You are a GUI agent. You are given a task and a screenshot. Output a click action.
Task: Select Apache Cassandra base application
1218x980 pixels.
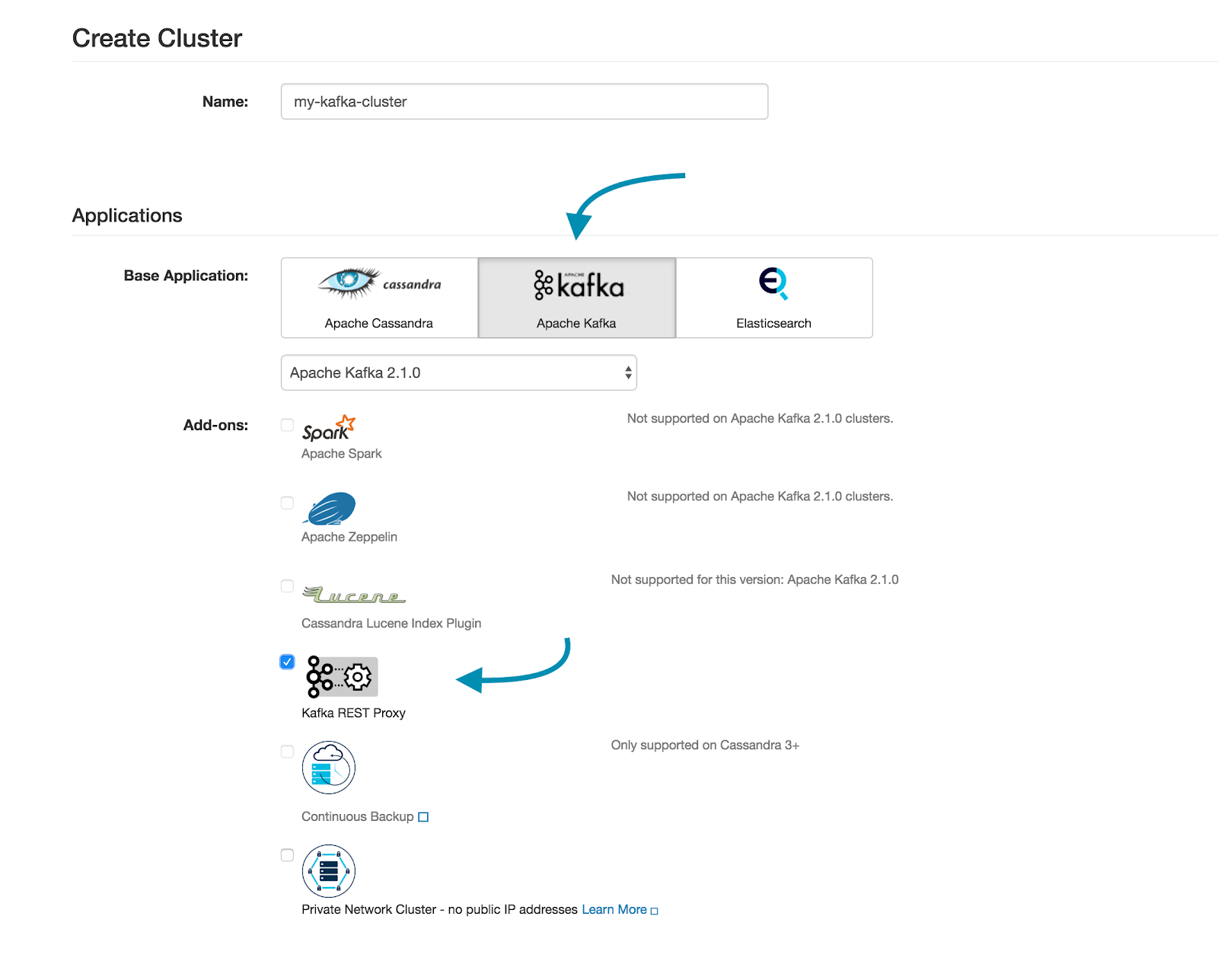click(x=379, y=298)
